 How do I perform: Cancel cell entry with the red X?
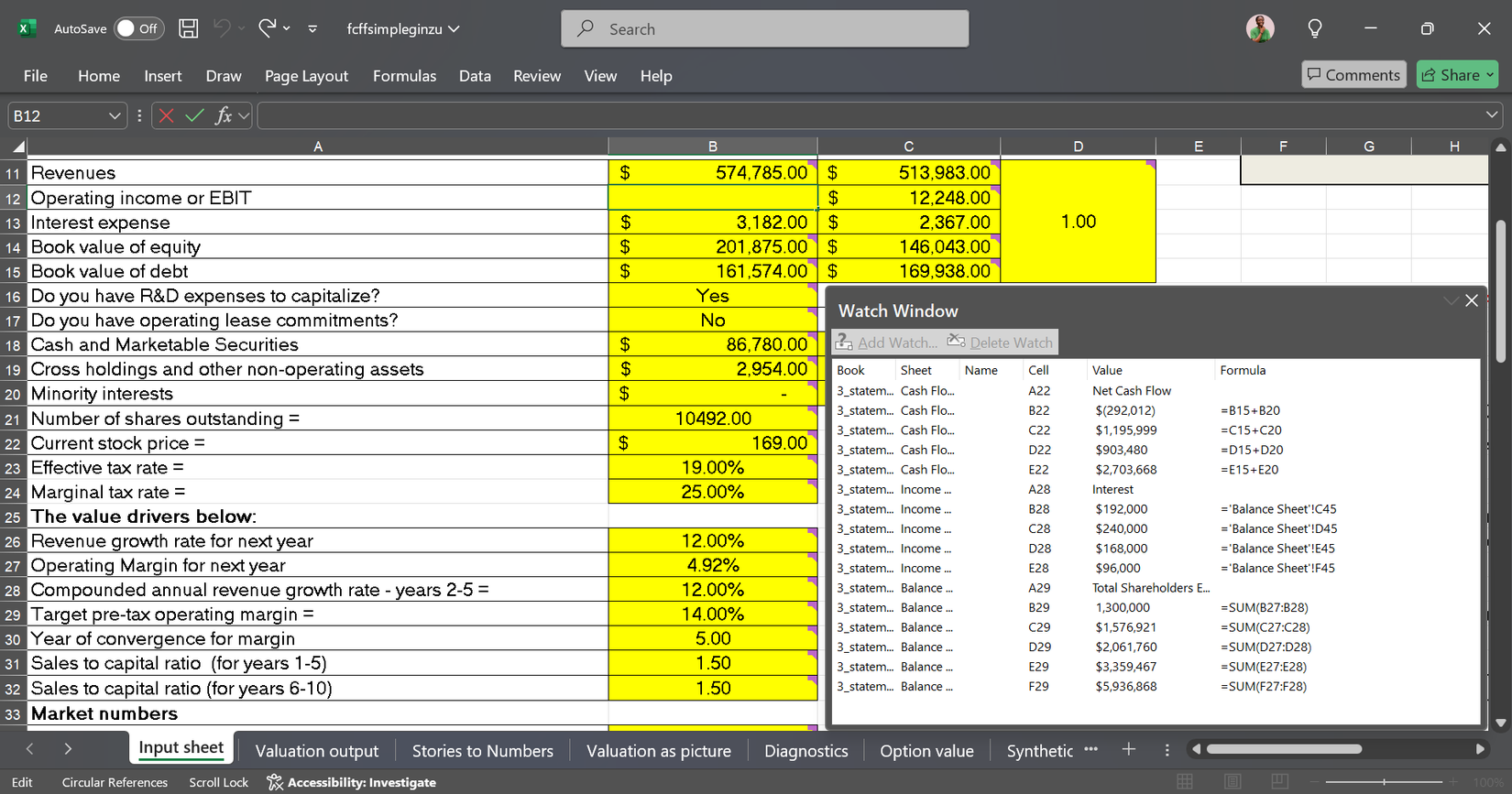click(x=166, y=115)
